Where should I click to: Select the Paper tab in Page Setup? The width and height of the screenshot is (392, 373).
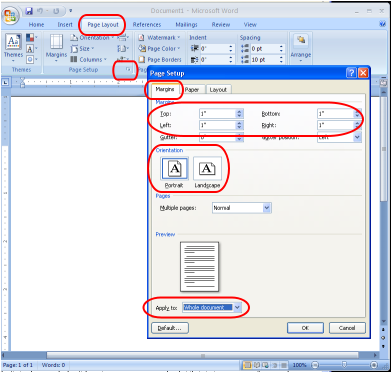(192, 90)
